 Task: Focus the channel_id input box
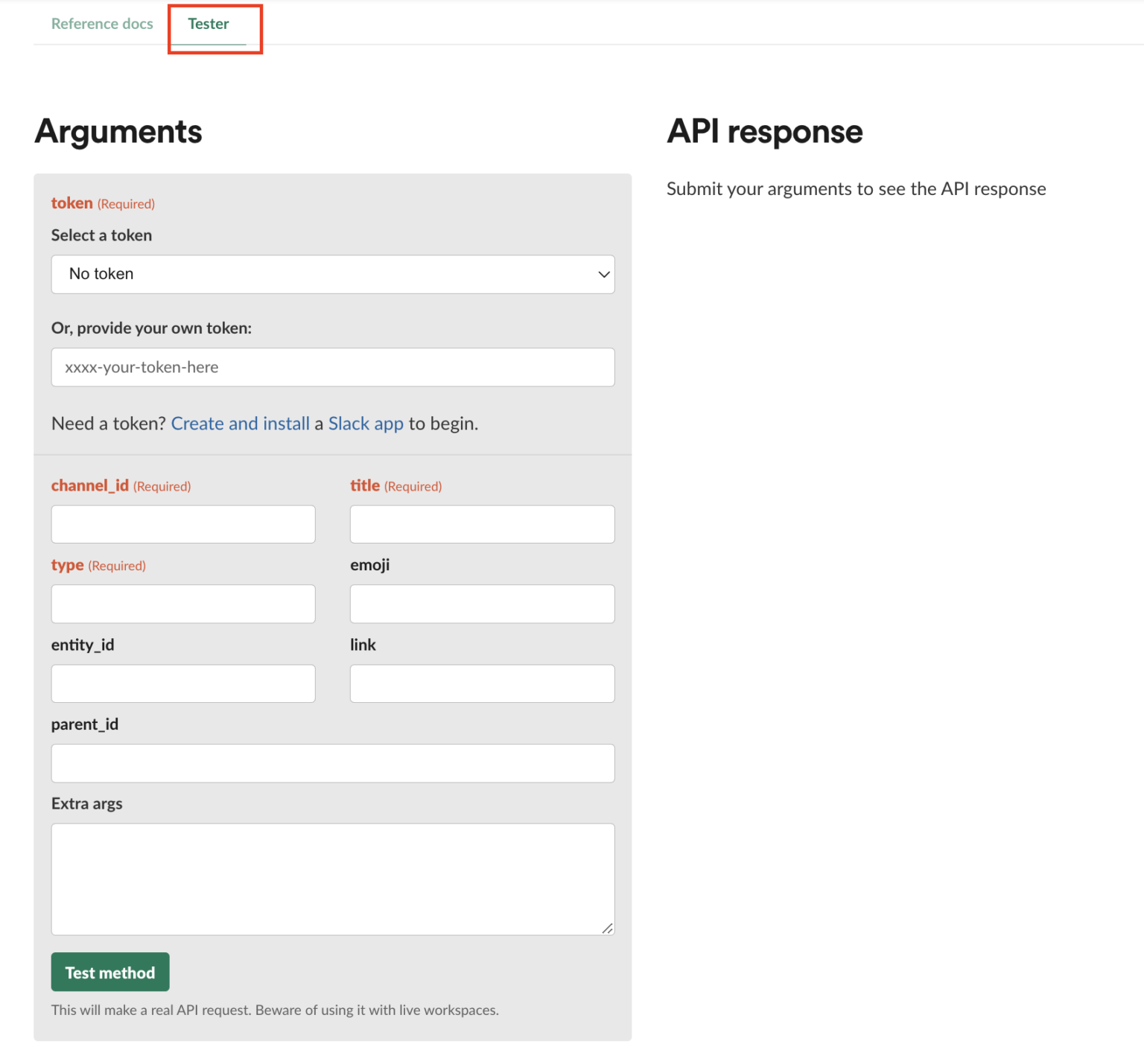pyautogui.click(x=182, y=523)
